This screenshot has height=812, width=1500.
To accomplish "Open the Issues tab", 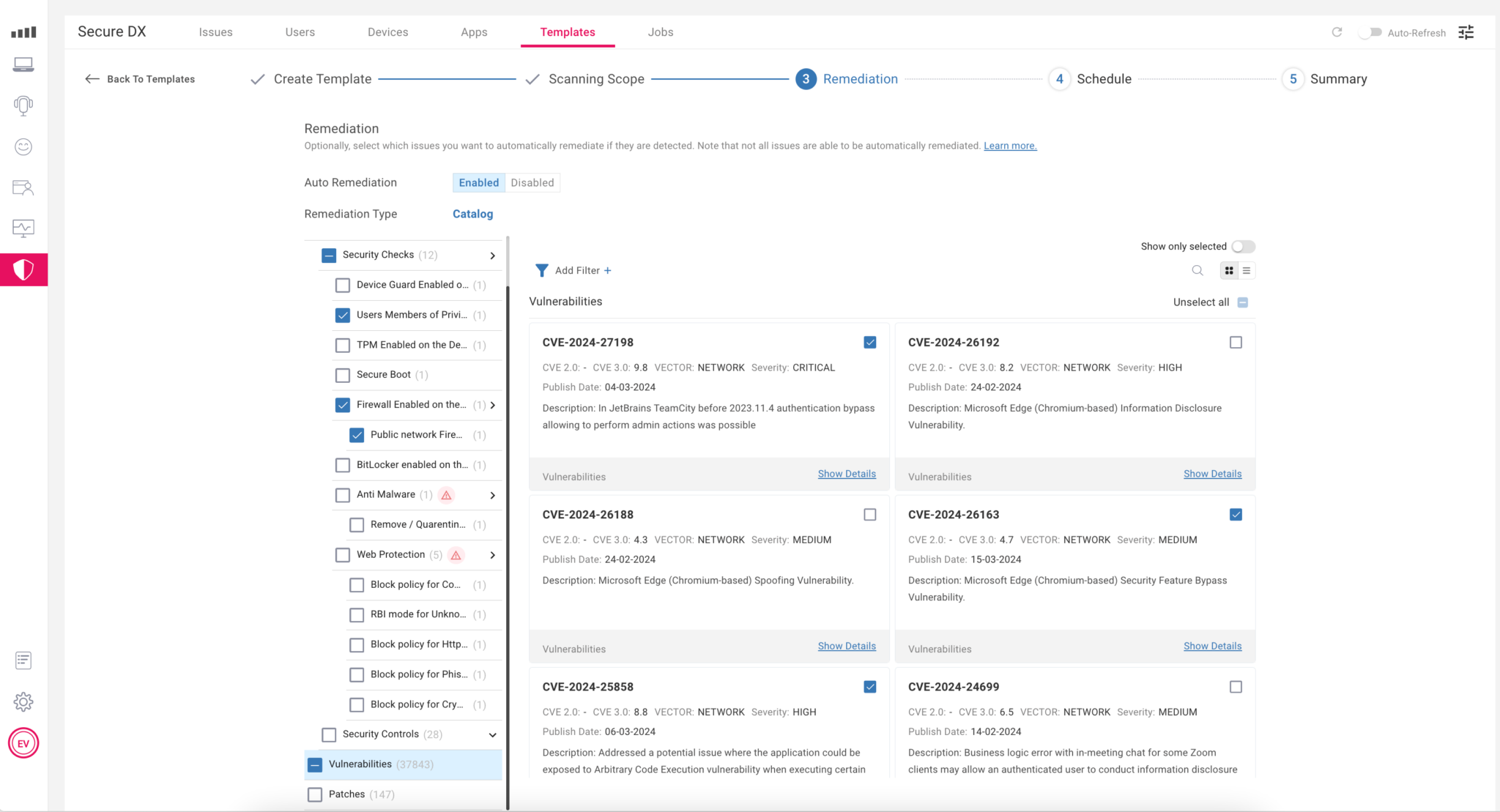I will 215,31.
